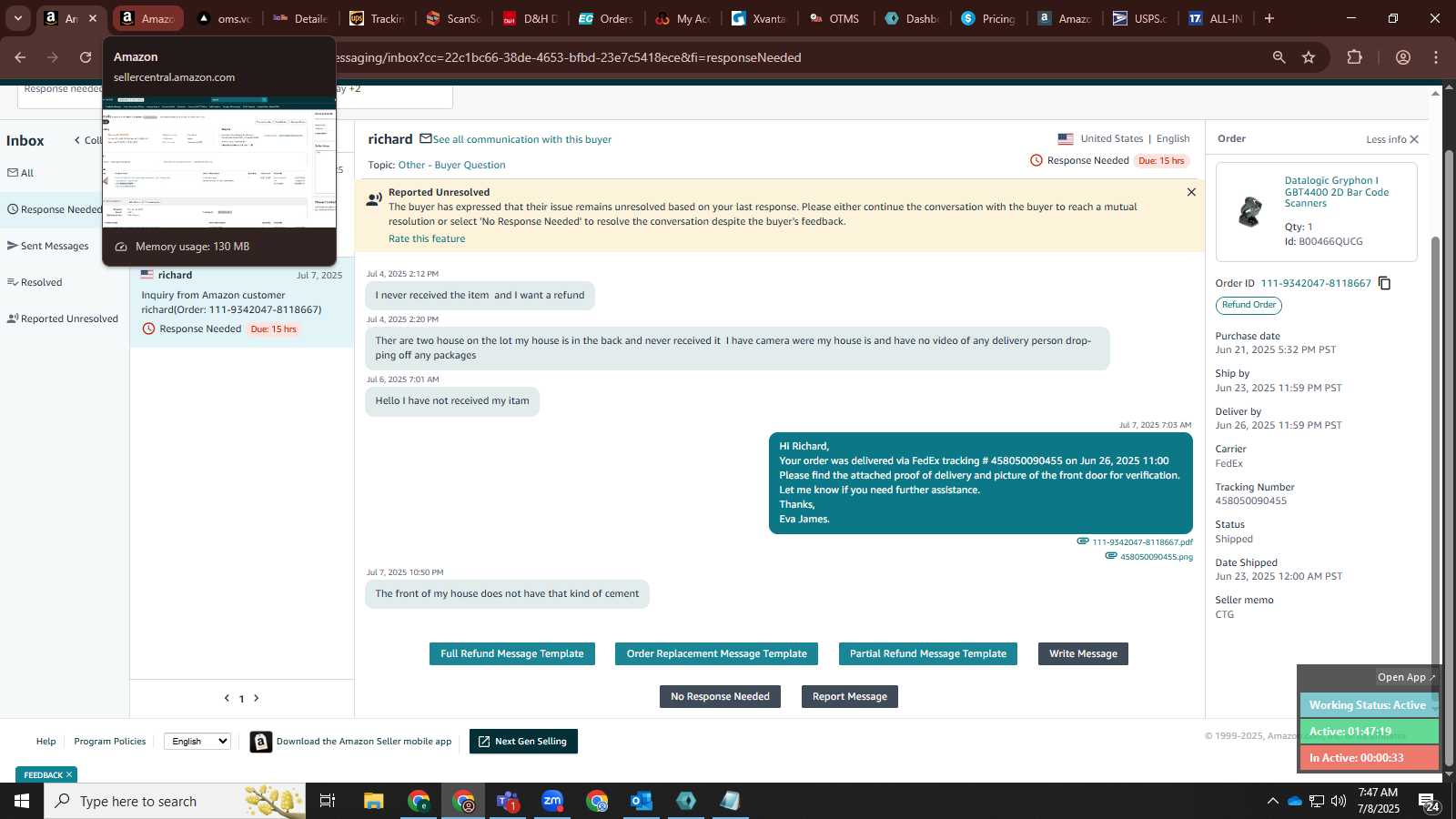Open Microsoft Teams from the taskbar
This screenshot has height=819, width=1456.
click(x=508, y=801)
